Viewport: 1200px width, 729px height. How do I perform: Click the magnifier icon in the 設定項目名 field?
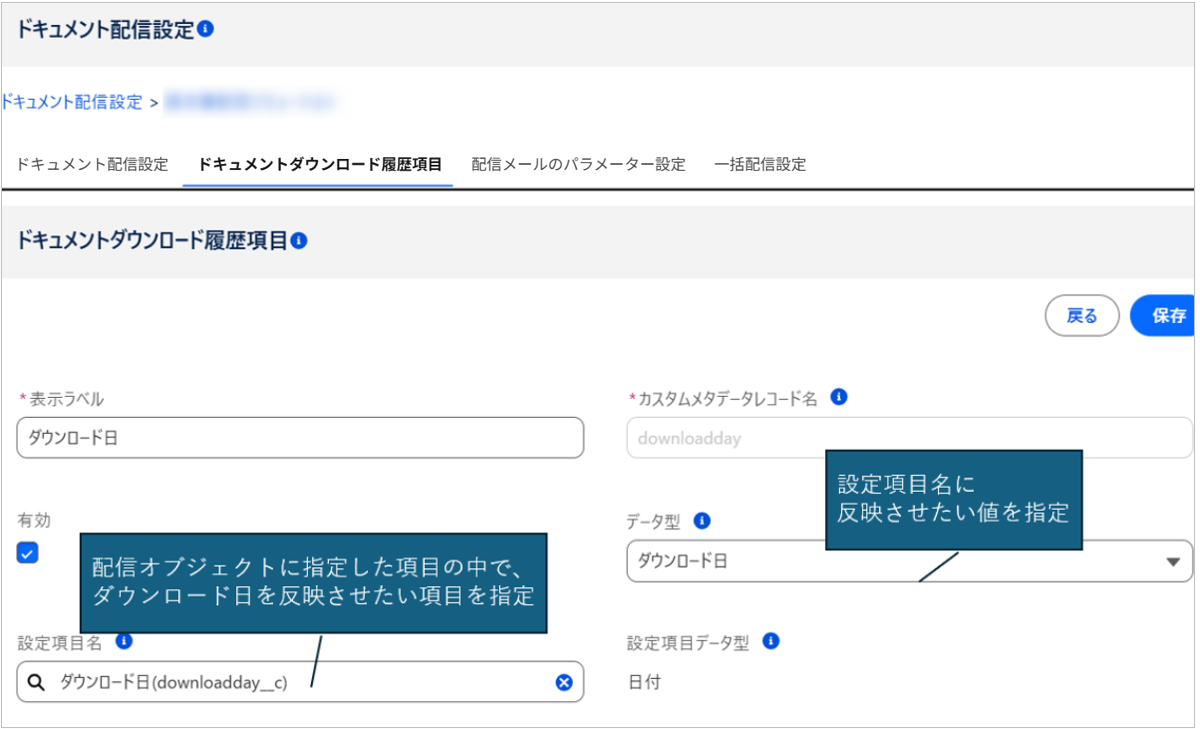coord(36,682)
